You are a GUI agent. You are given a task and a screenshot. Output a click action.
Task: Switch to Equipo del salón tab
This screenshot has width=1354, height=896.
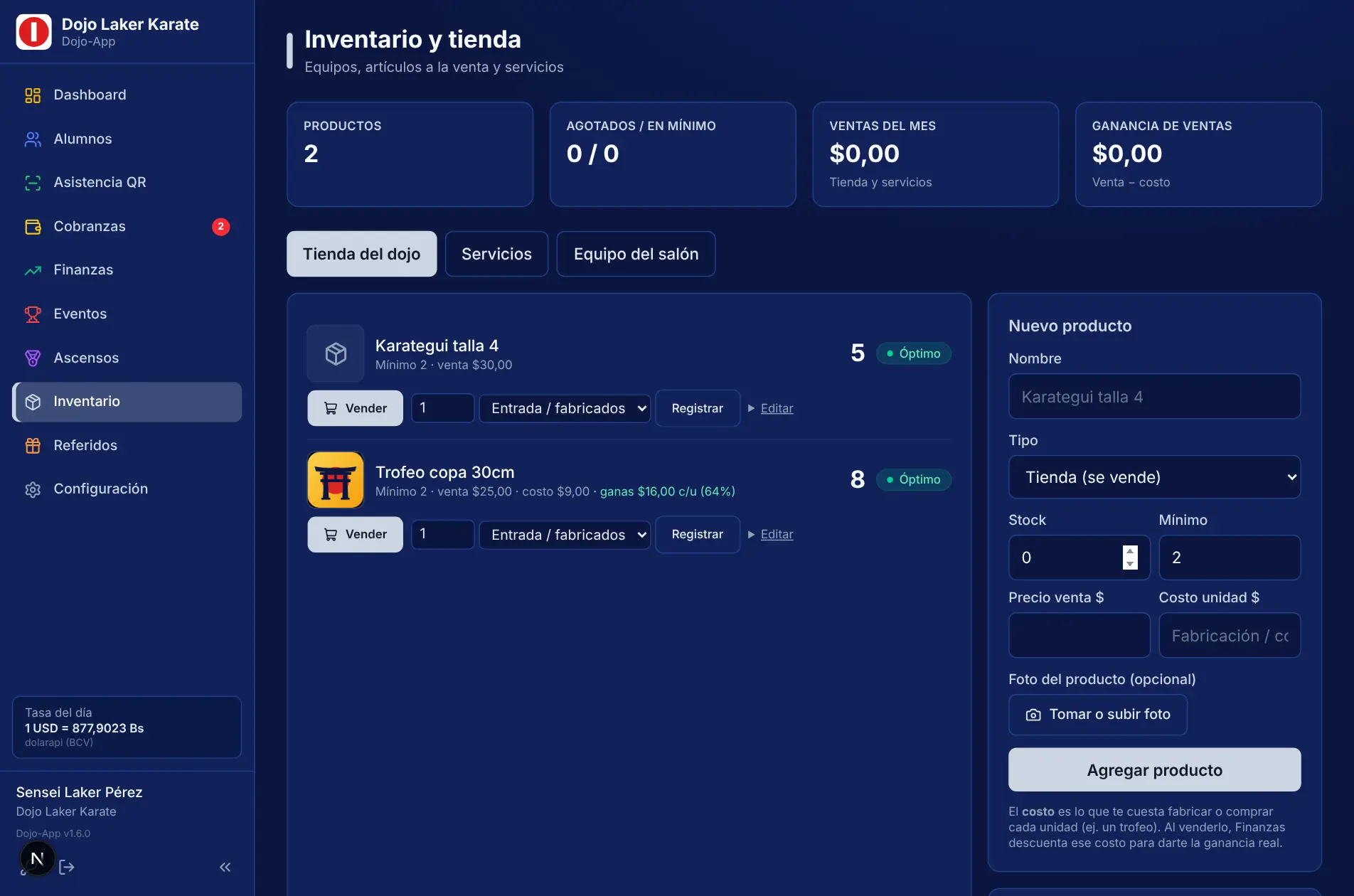point(636,254)
